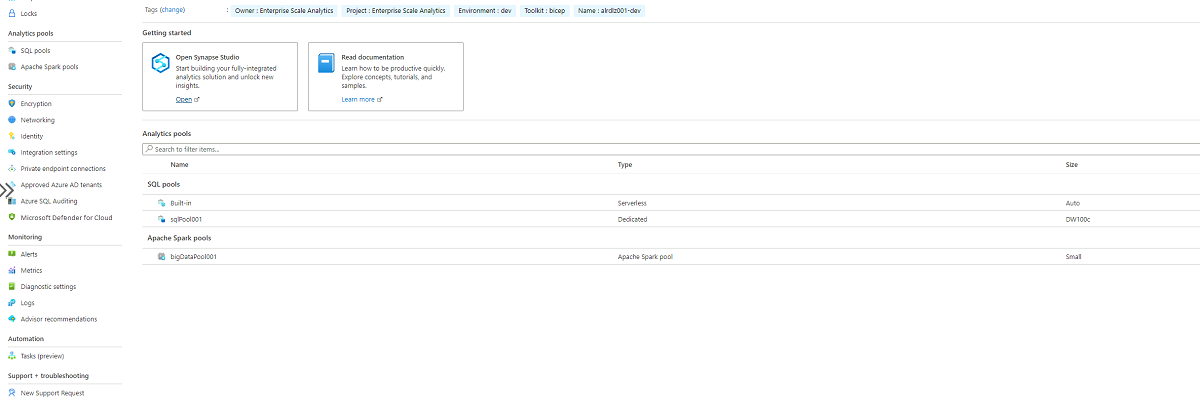Open the SQL pools icon in sidebar
The height and width of the screenshot is (409, 1200).
(12, 50)
